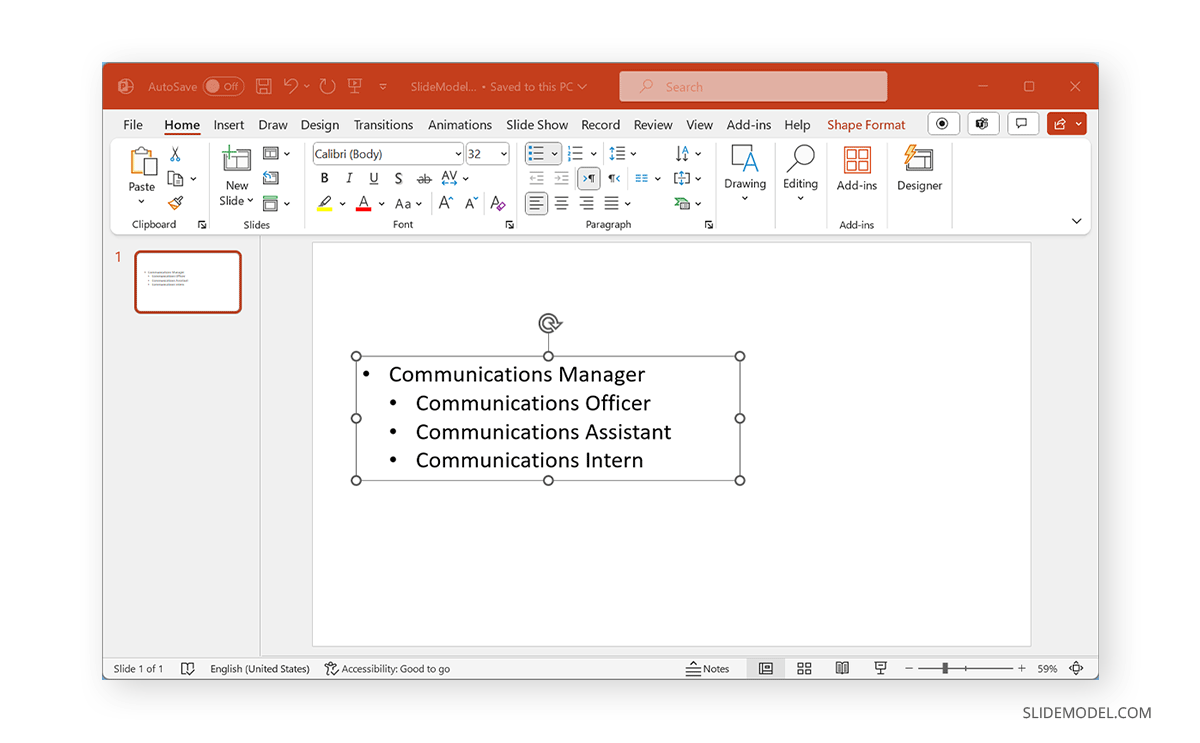Toggle the AutoSave switch on
This screenshot has height=743, width=1200.
tap(222, 86)
